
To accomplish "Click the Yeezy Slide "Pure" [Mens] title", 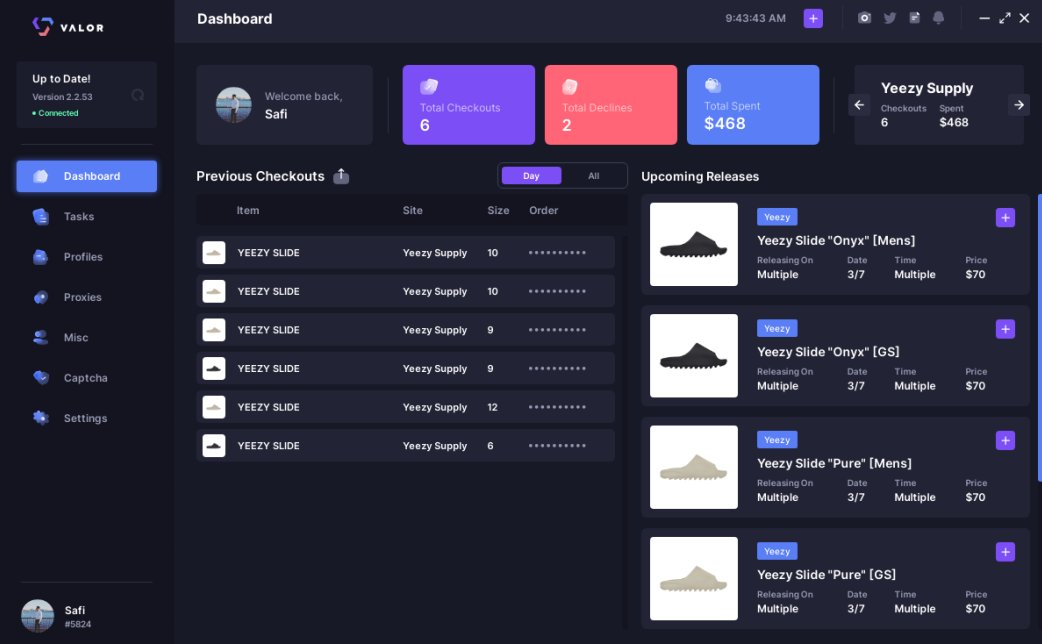I will coord(835,463).
